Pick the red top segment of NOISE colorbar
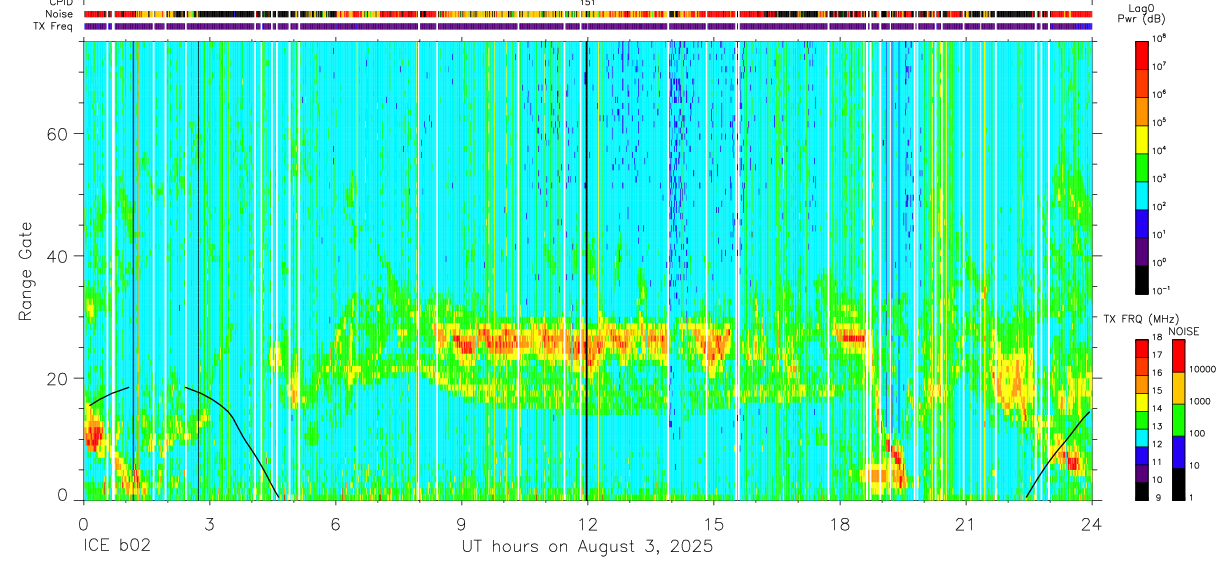 [1180, 355]
